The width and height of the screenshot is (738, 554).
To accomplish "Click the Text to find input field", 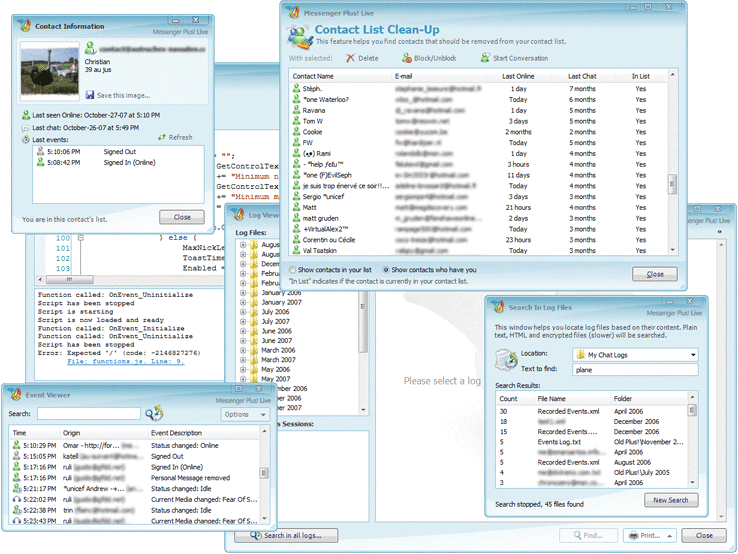I will coord(635,370).
